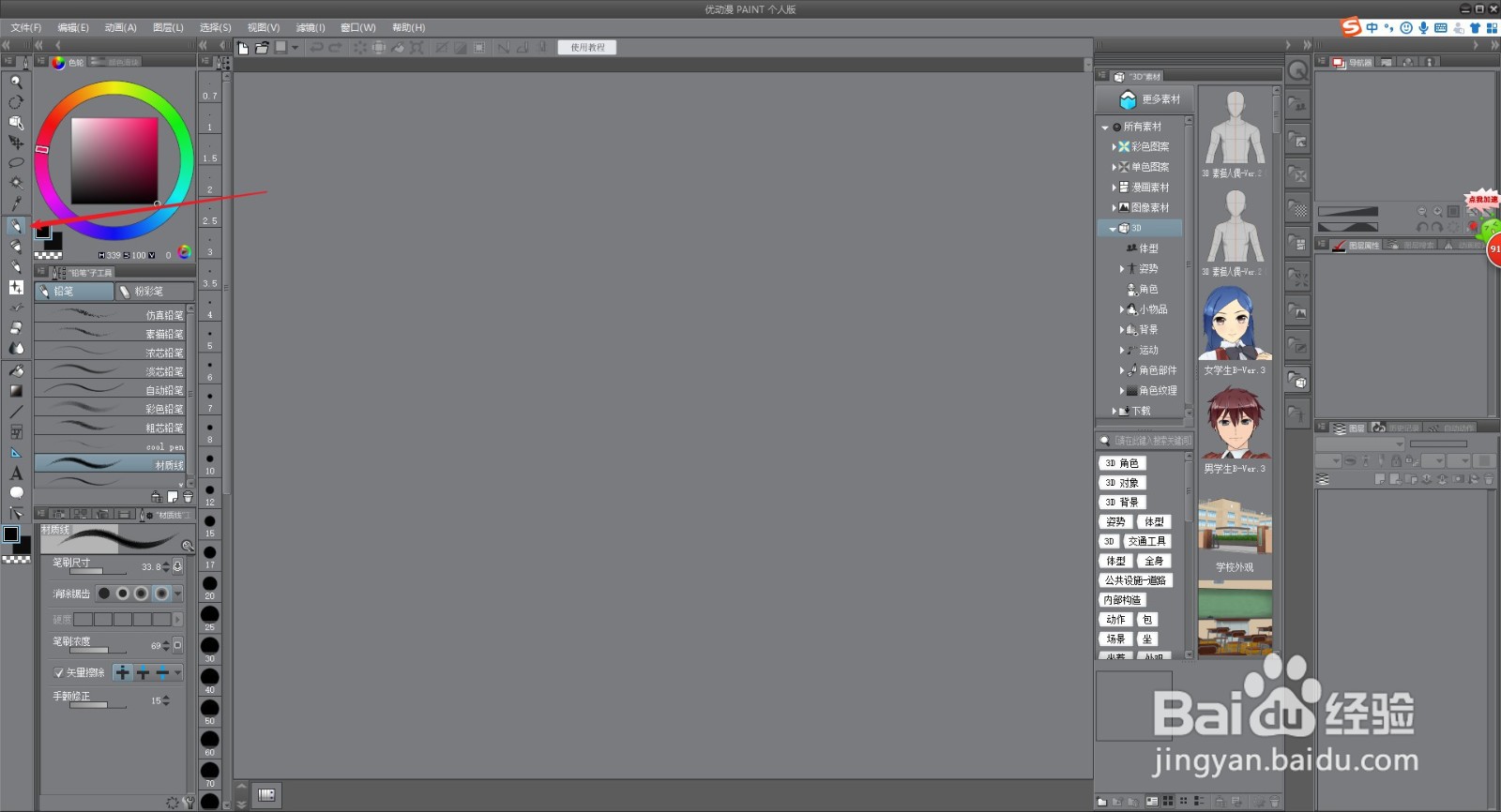
Task: Choose the strongest anti-aliasing level
Action: coord(161,594)
